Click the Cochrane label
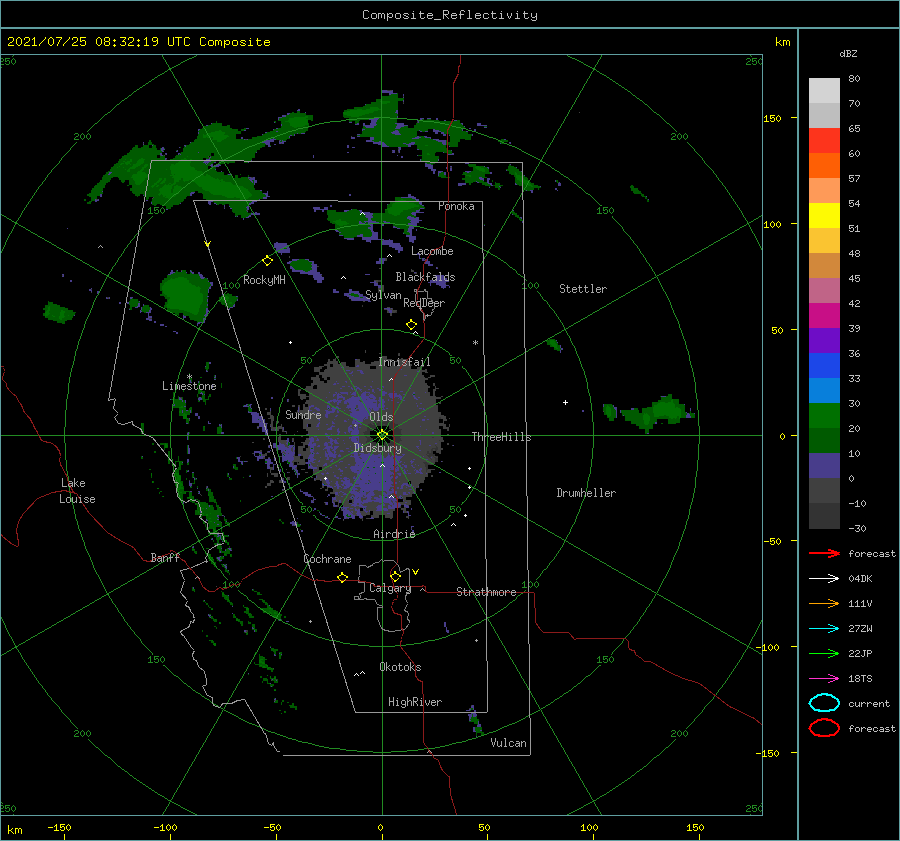The image size is (900, 841). pos(327,559)
